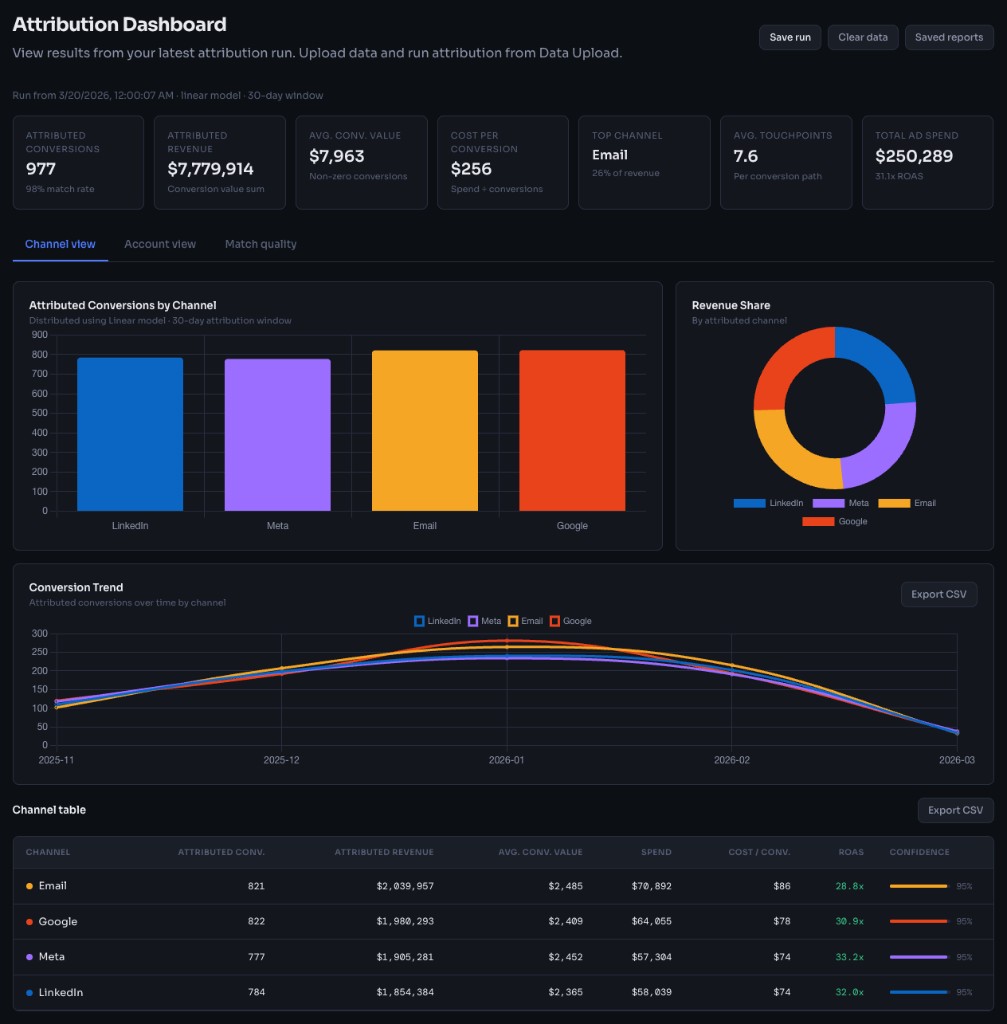The height and width of the screenshot is (1024, 1007).
Task: Click the red Google dot in the channel table
Action: (29, 921)
